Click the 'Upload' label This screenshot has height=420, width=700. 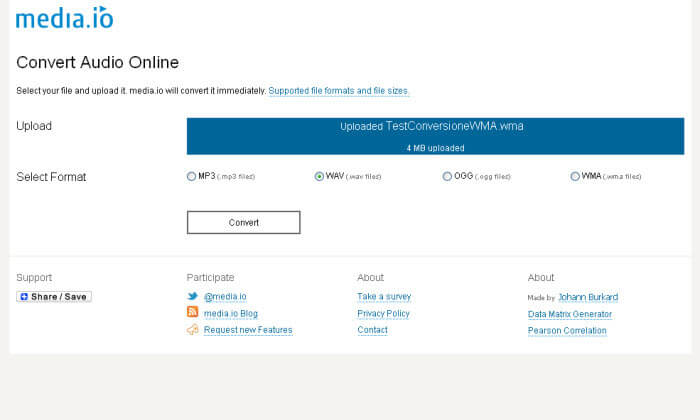34,126
